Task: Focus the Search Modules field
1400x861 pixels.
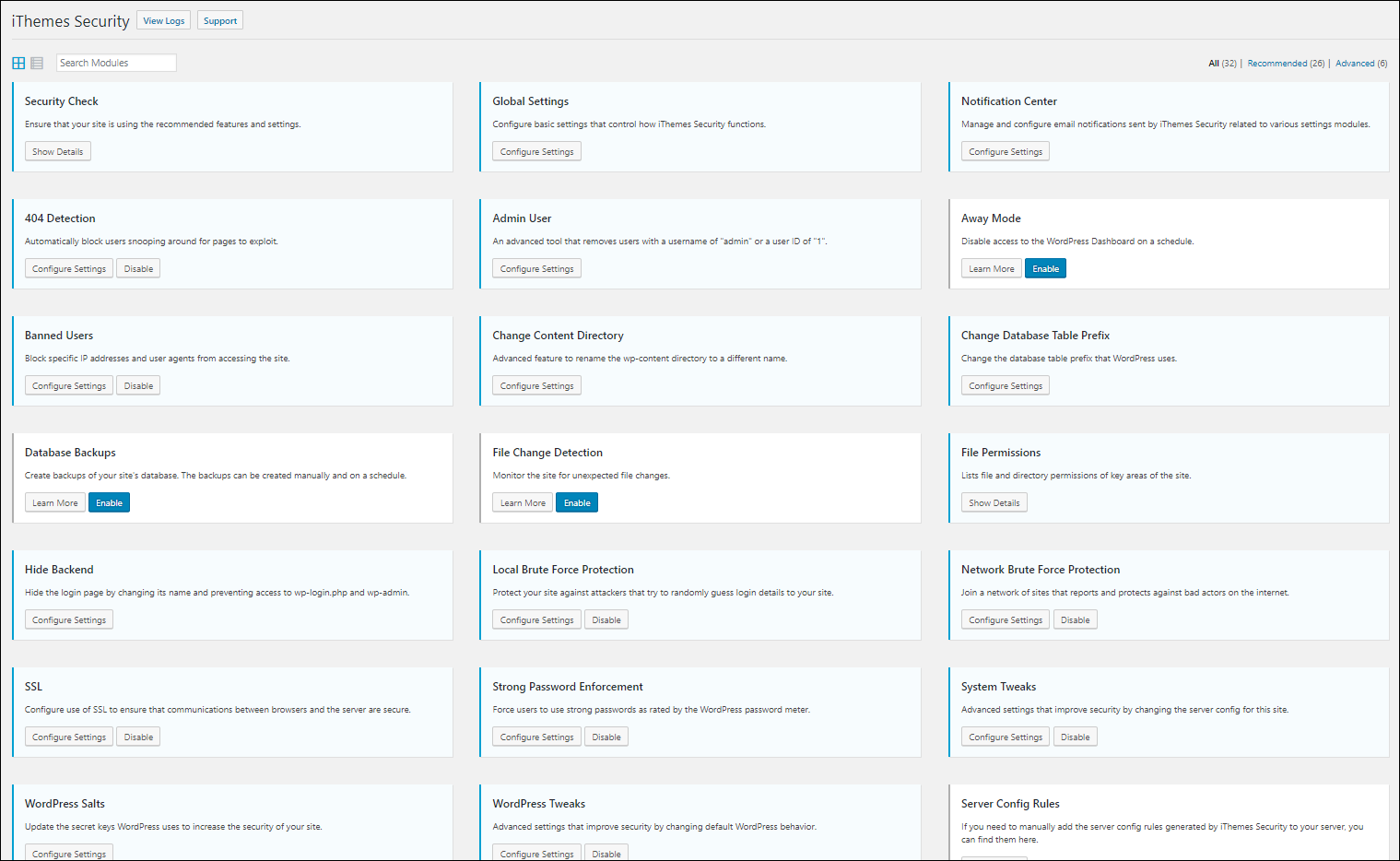Action: (116, 63)
